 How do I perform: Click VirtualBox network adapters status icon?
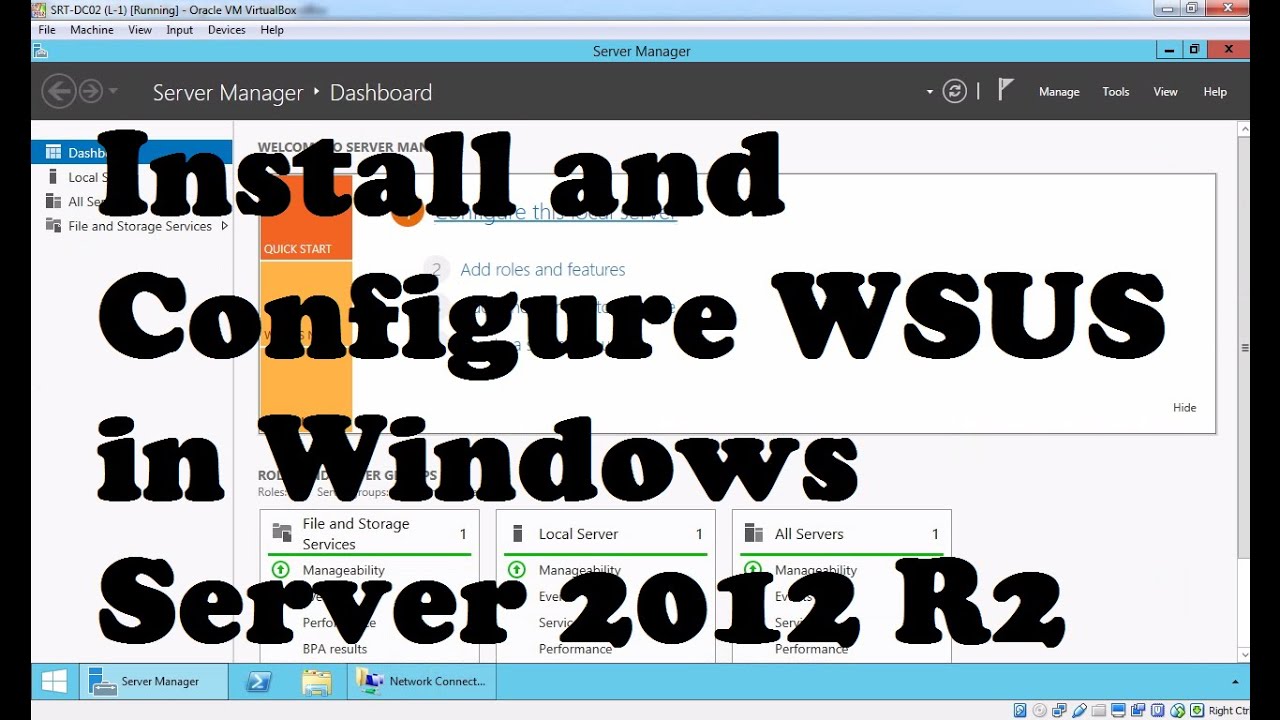pyautogui.click(x=1059, y=710)
